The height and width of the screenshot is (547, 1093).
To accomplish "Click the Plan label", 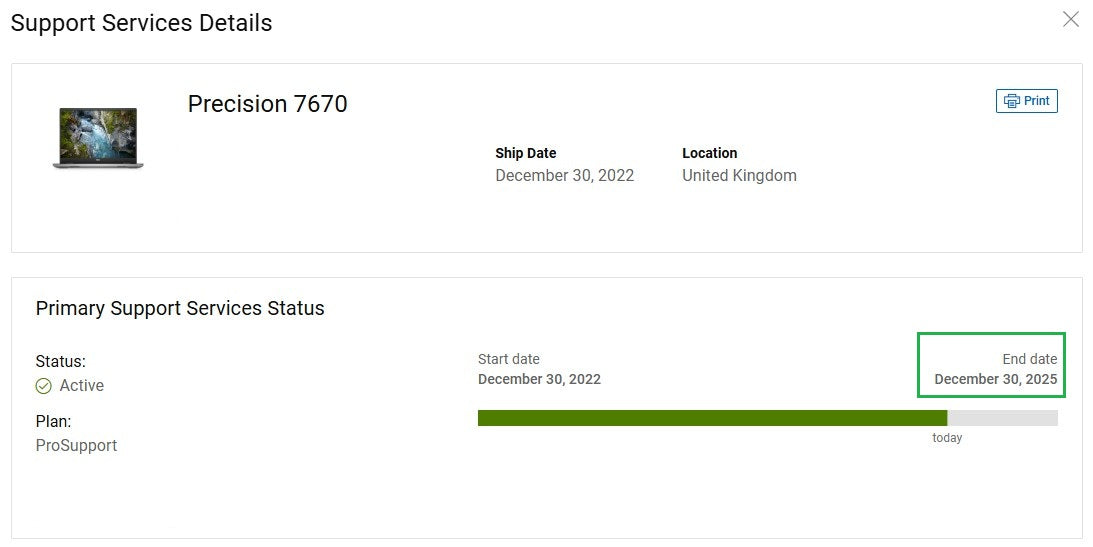I will [x=54, y=421].
